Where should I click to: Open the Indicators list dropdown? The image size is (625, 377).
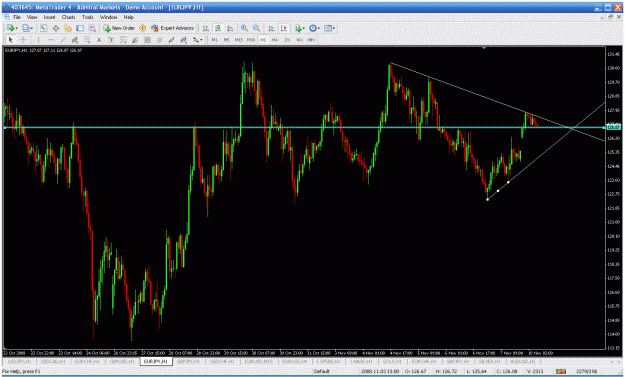point(300,28)
